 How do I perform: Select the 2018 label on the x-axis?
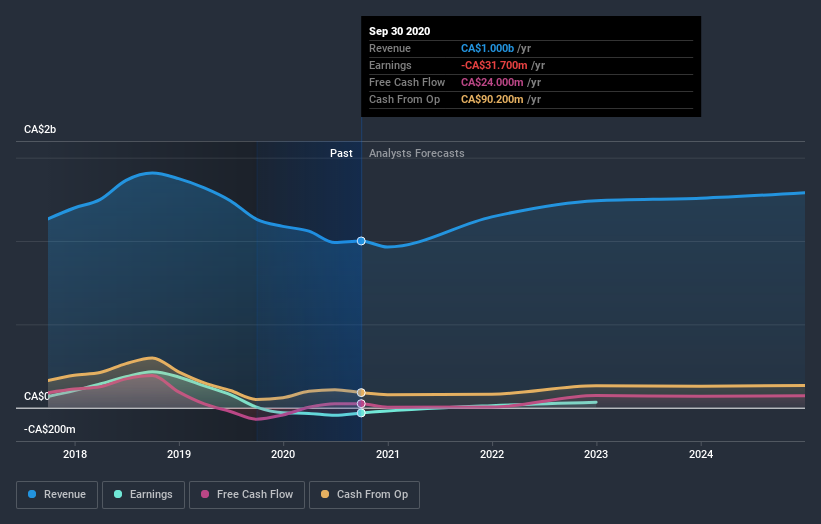click(75, 454)
